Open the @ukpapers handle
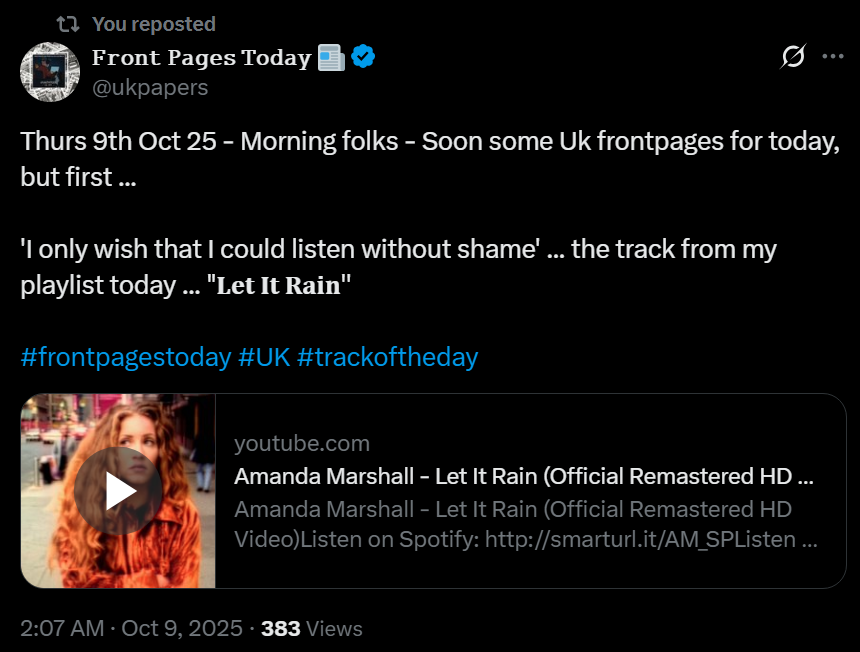Viewport: 860px width, 652px height. tap(150, 87)
